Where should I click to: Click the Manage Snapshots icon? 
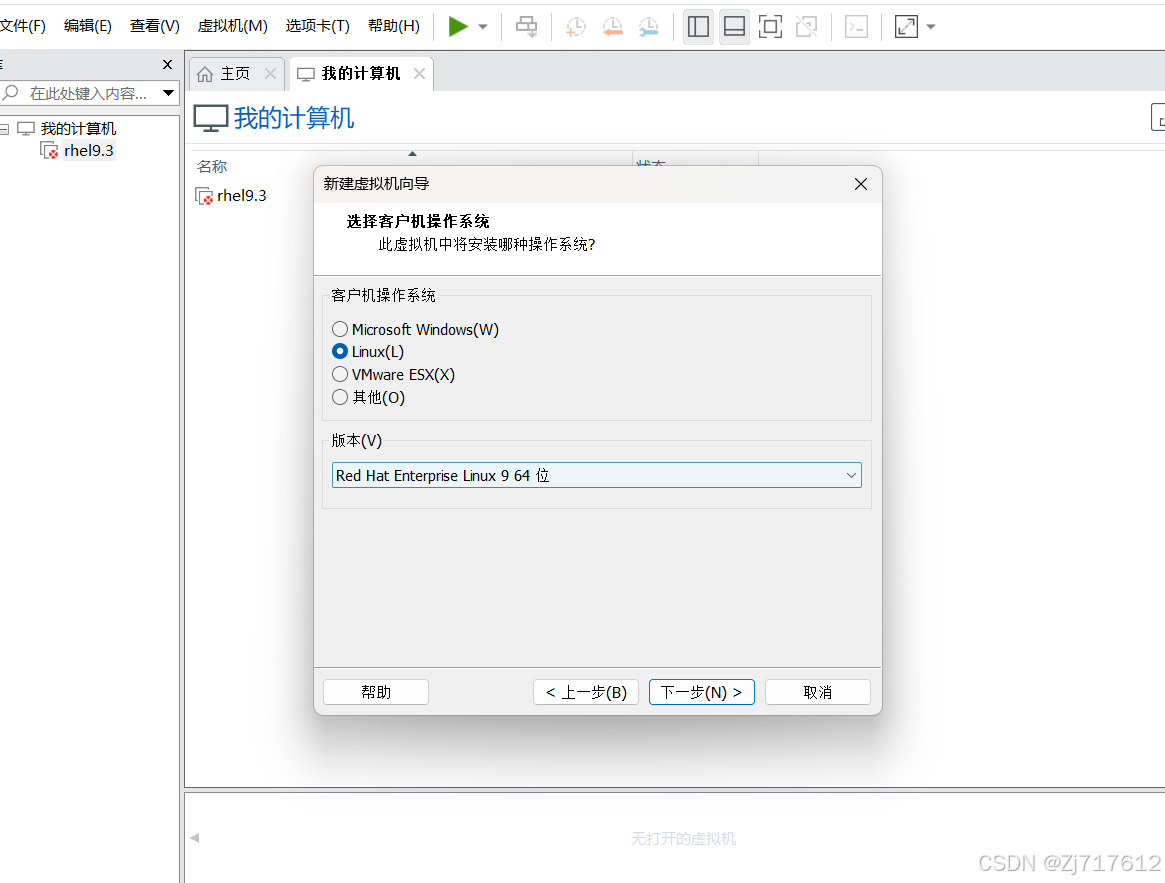(x=649, y=27)
